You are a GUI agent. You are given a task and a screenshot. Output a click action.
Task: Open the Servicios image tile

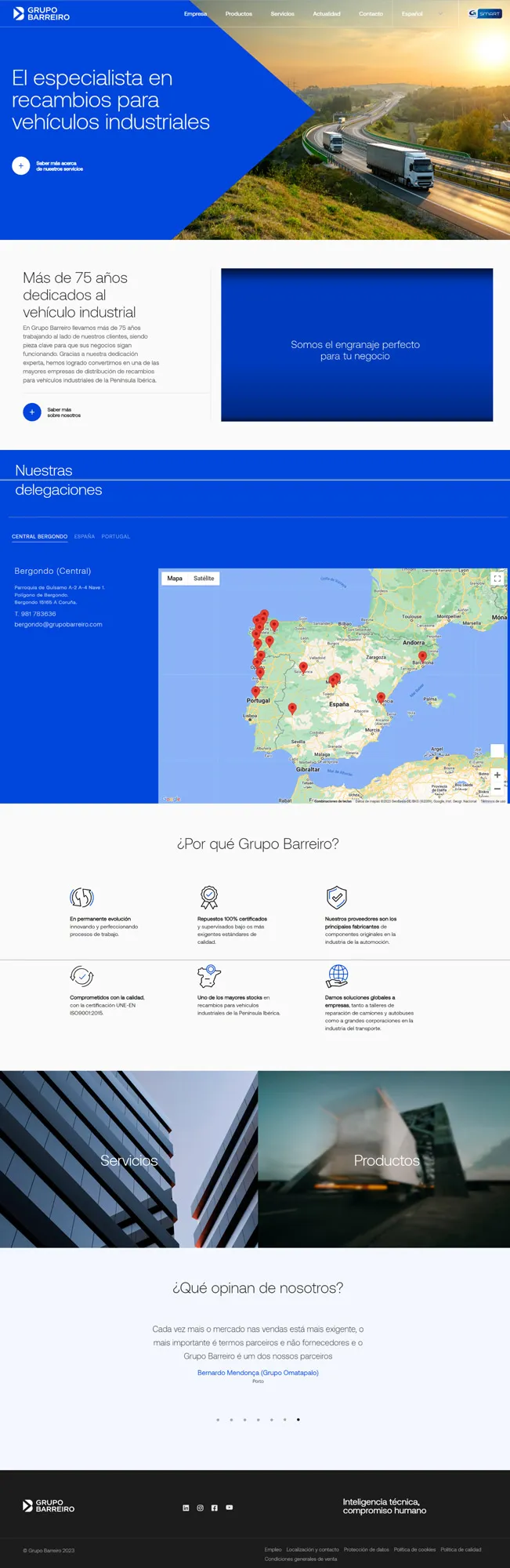[x=128, y=1159]
